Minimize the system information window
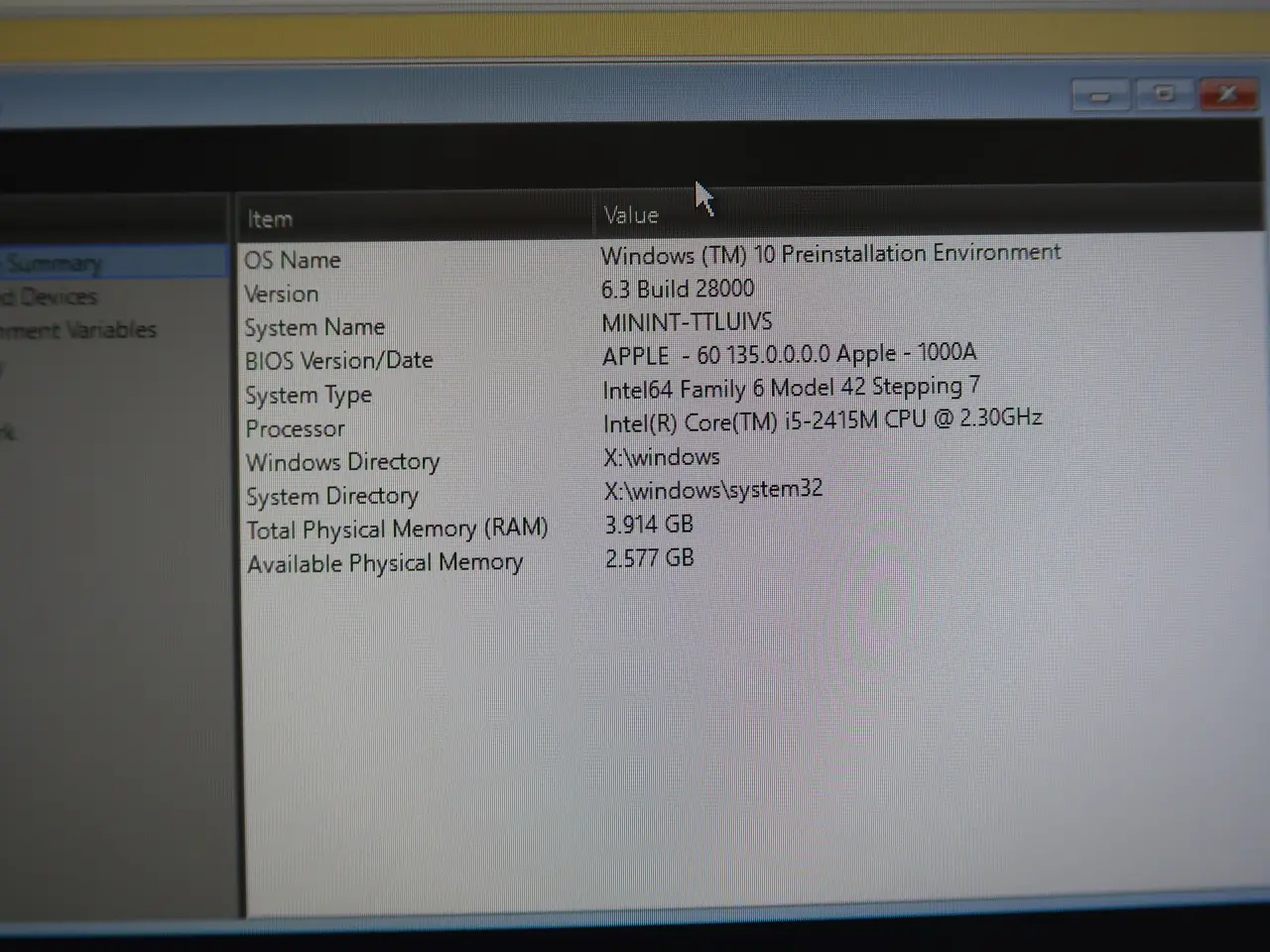1270x952 pixels. (1100, 96)
